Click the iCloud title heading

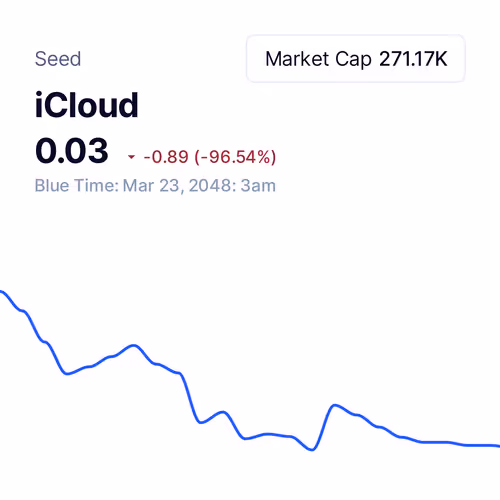(x=86, y=105)
